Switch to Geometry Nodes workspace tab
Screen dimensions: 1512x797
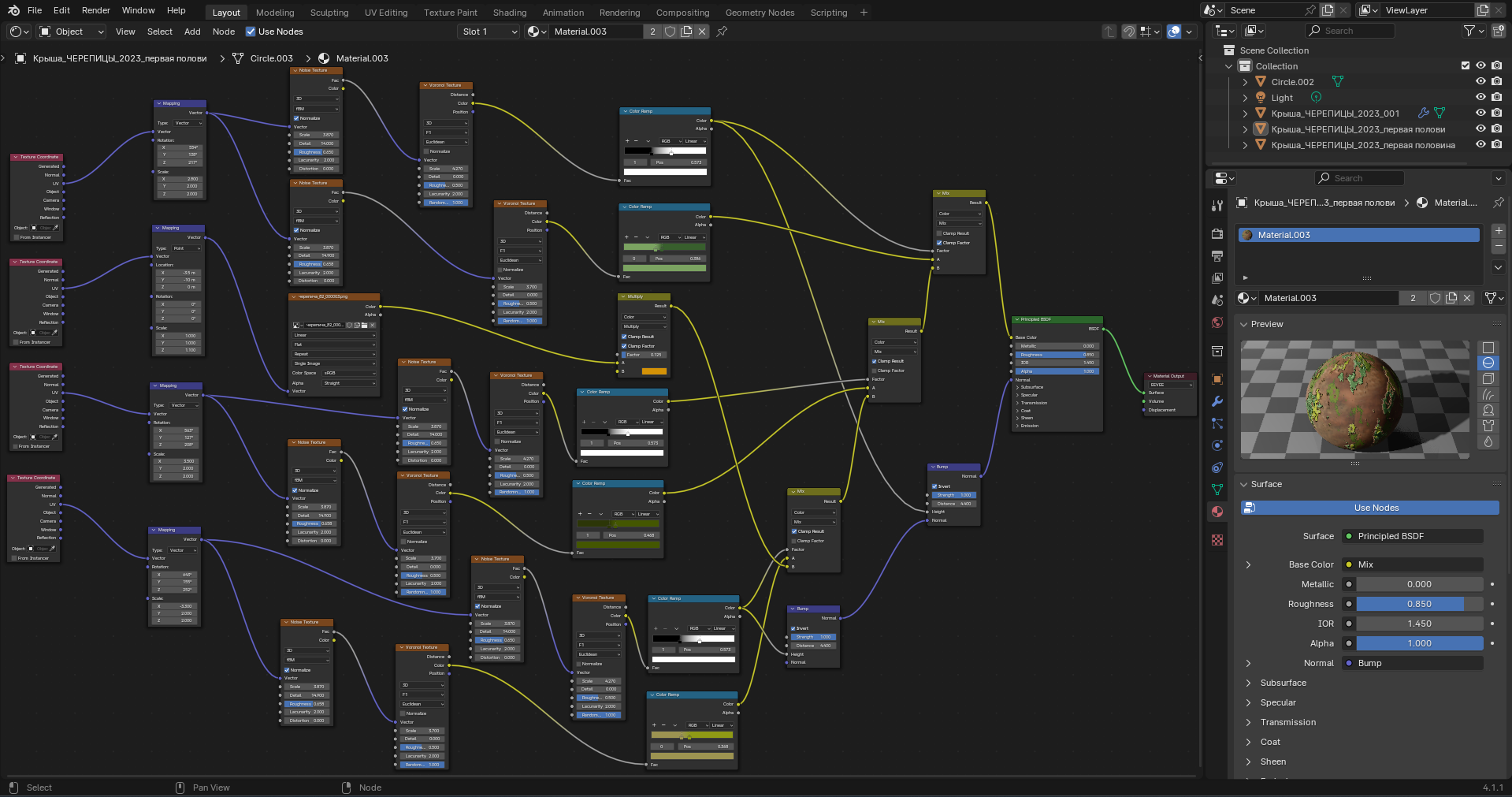click(760, 13)
